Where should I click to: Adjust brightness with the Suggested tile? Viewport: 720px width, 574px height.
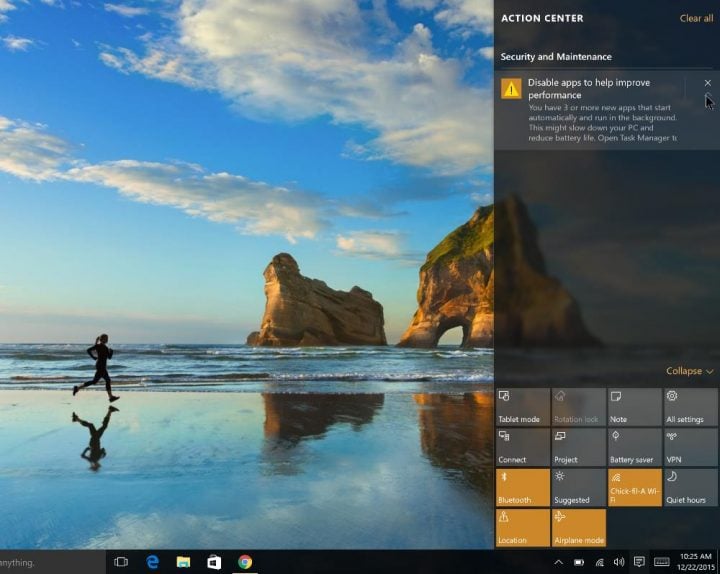[578, 487]
